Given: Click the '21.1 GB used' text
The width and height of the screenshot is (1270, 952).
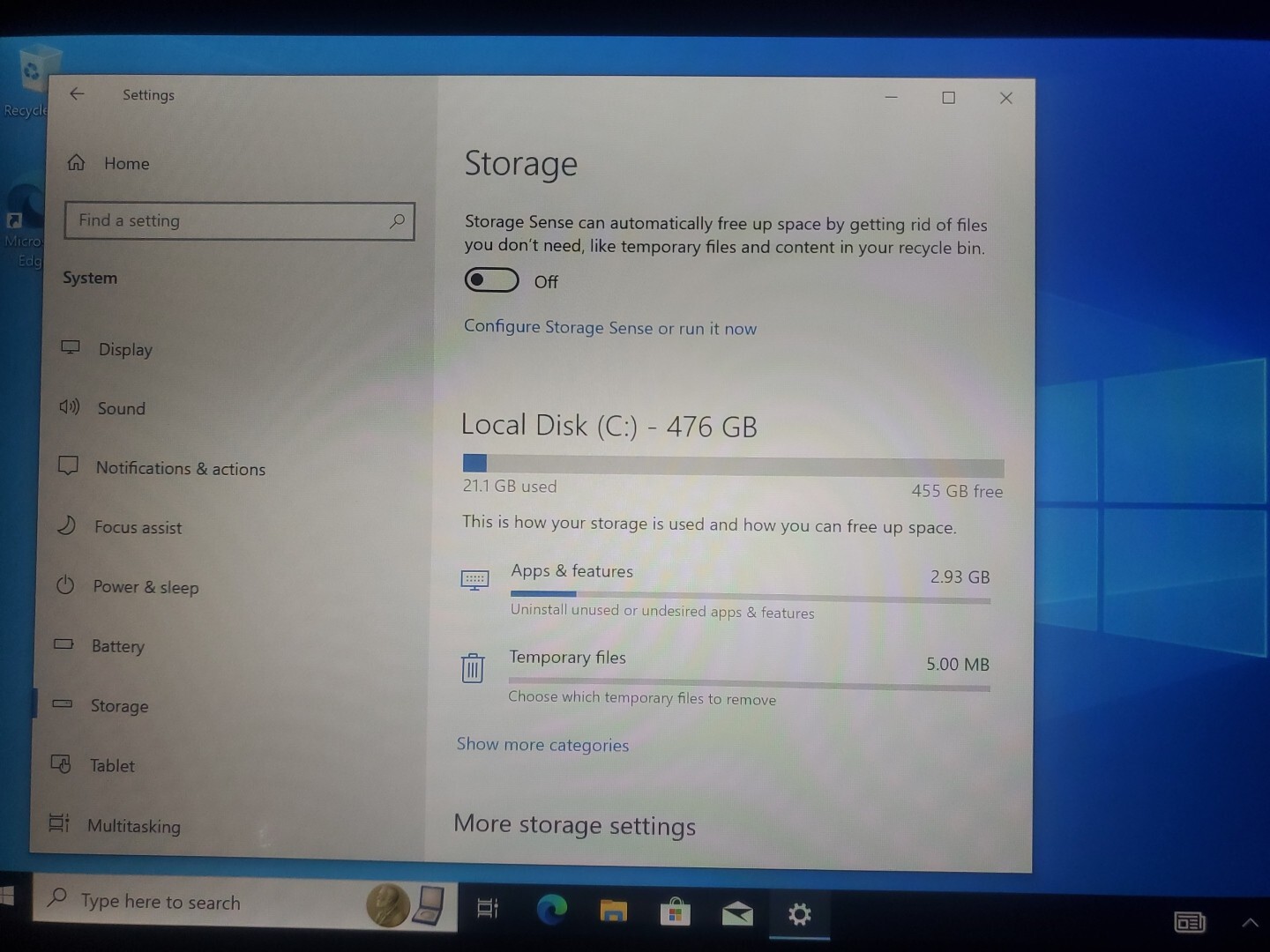Looking at the screenshot, I should (x=510, y=487).
